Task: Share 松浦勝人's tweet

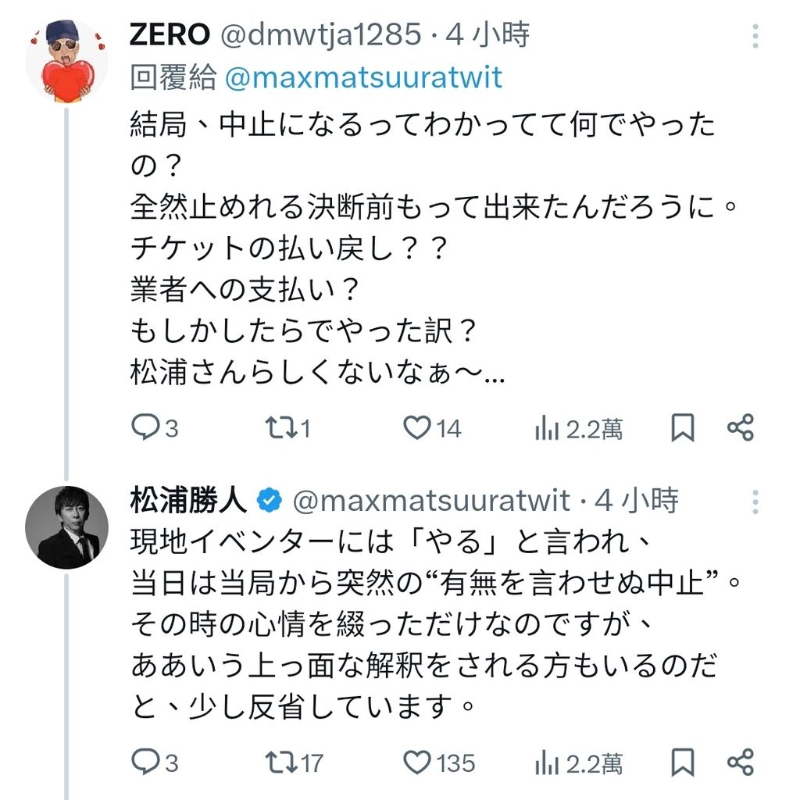Action: [x=740, y=761]
